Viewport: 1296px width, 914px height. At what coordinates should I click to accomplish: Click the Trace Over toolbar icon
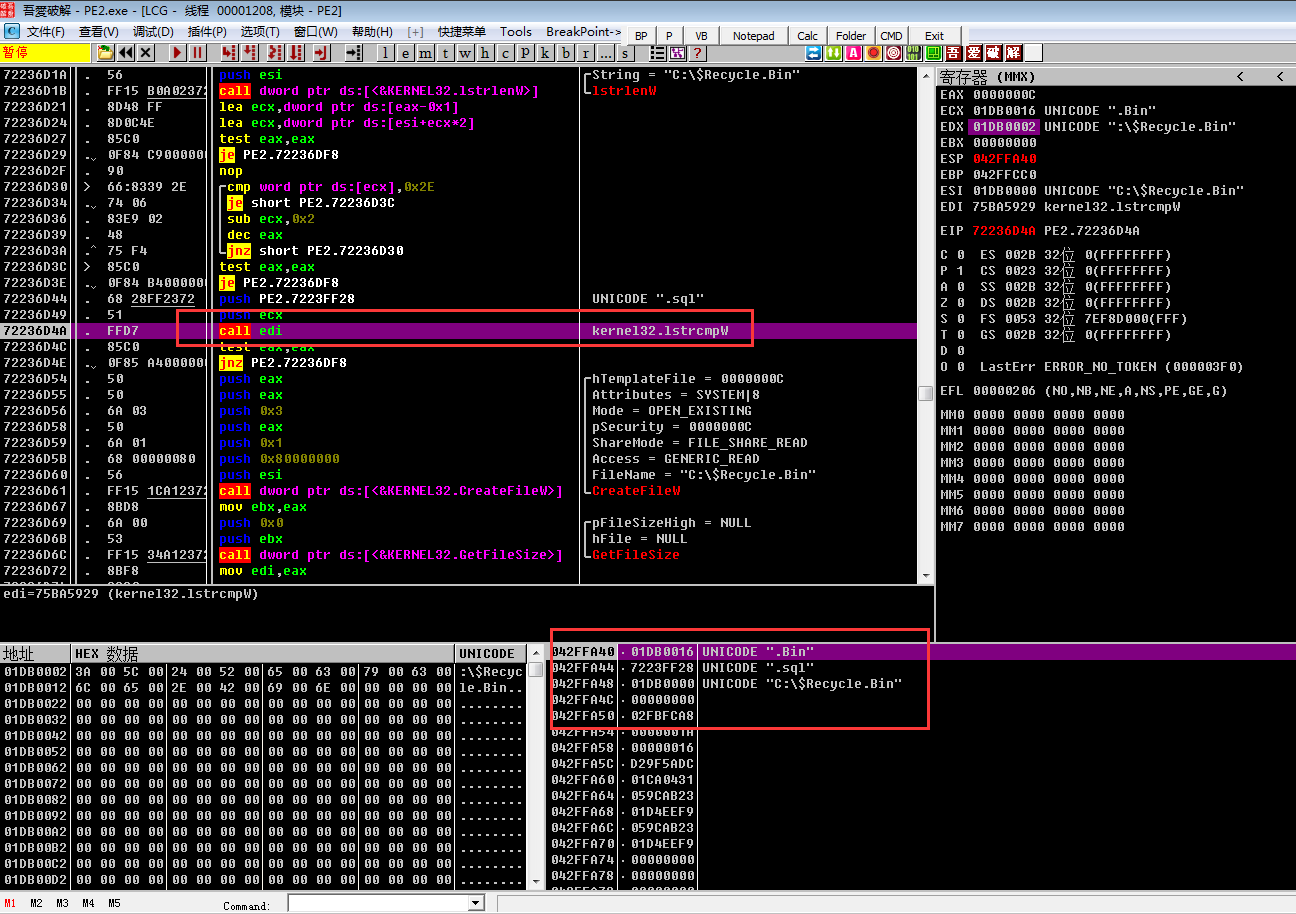[x=296, y=53]
